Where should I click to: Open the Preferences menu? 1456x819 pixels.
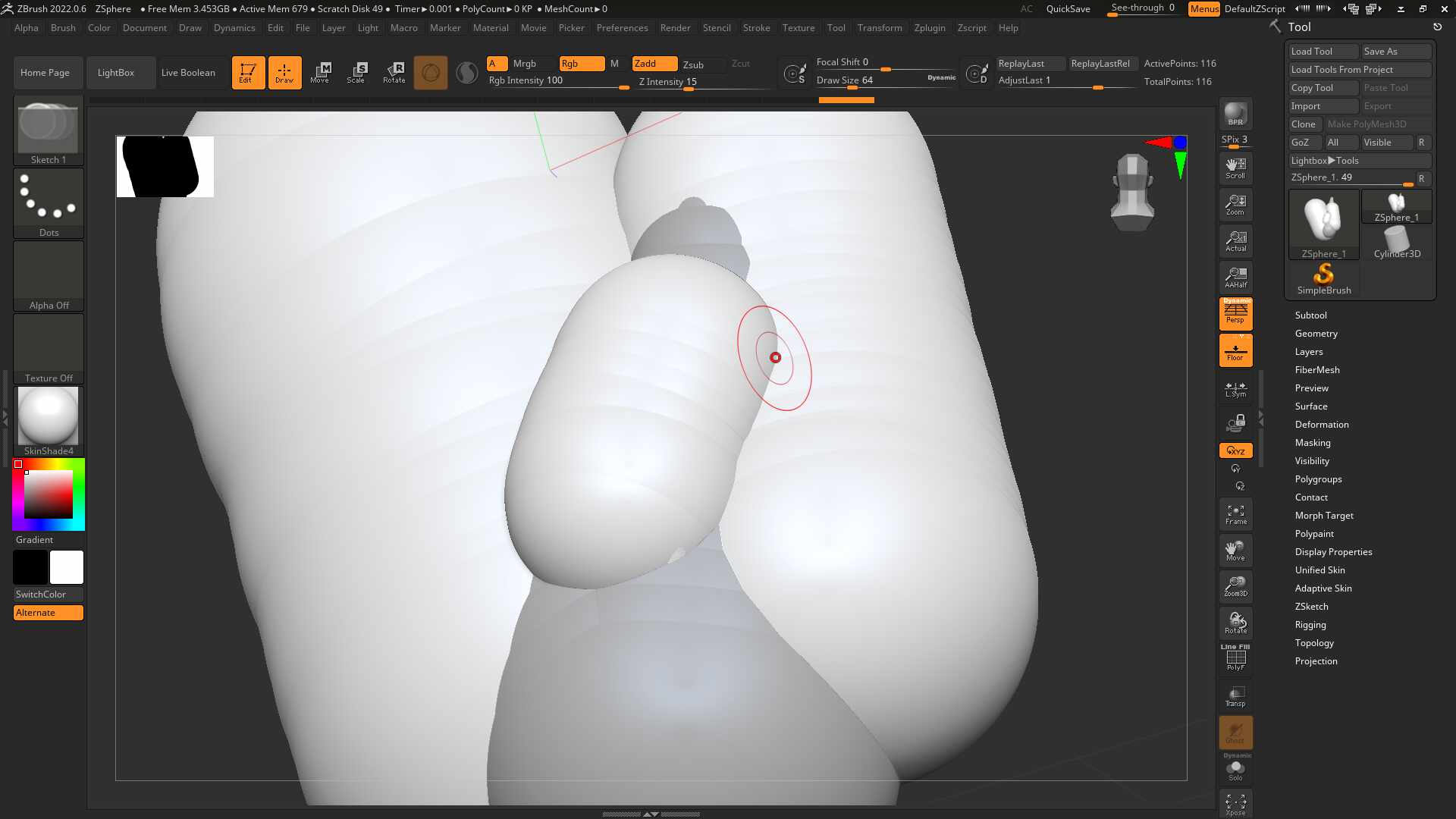click(622, 28)
